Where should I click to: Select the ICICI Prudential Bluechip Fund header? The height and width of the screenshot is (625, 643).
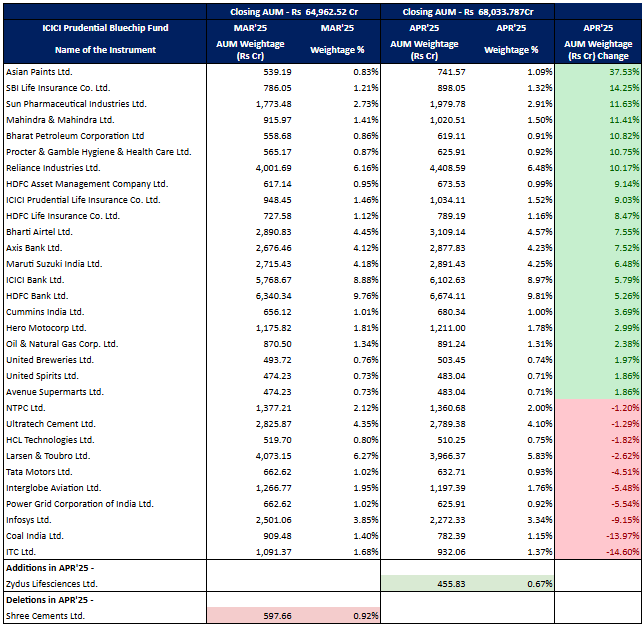pos(105,28)
